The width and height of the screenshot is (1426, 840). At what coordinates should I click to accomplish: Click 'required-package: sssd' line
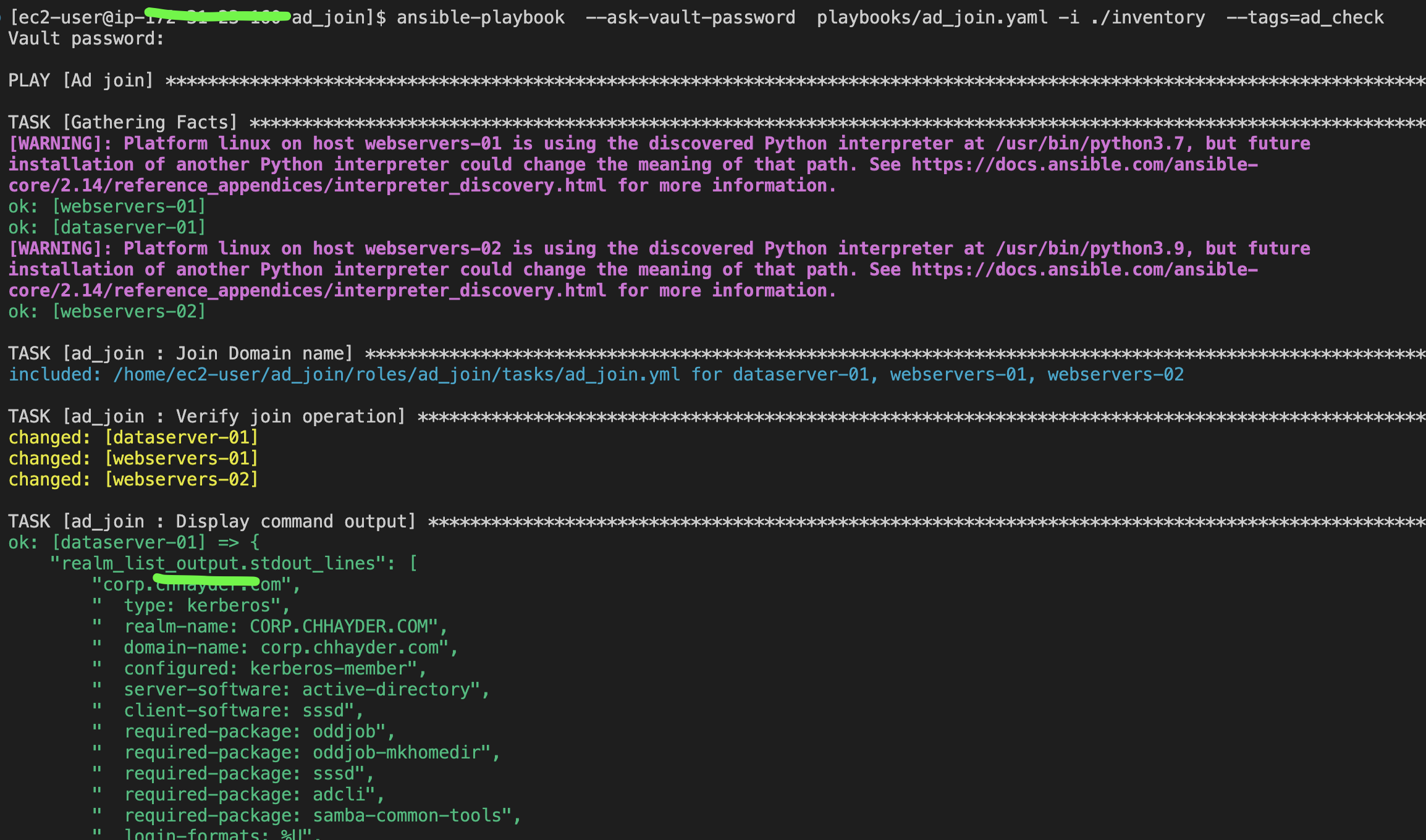(x=233, y=773)
